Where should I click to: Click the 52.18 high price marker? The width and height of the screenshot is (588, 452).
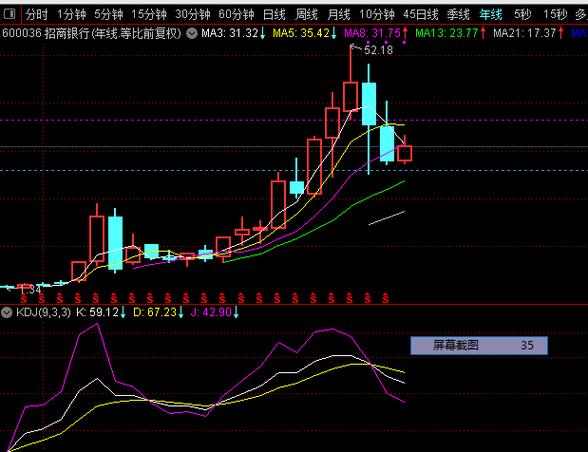[378, 50]
